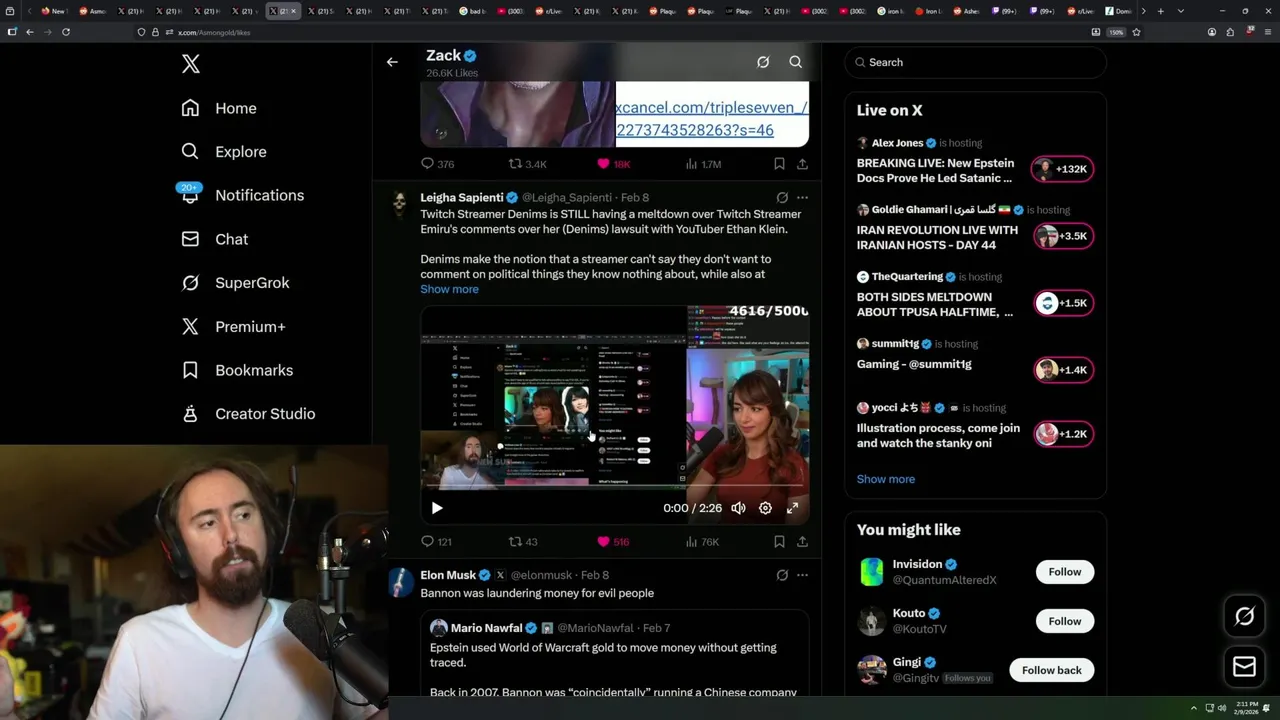This screenshot has height=720, width=1280.
Task: Bookmark this page with the star icon
Action: click(x=1136, y=32)
